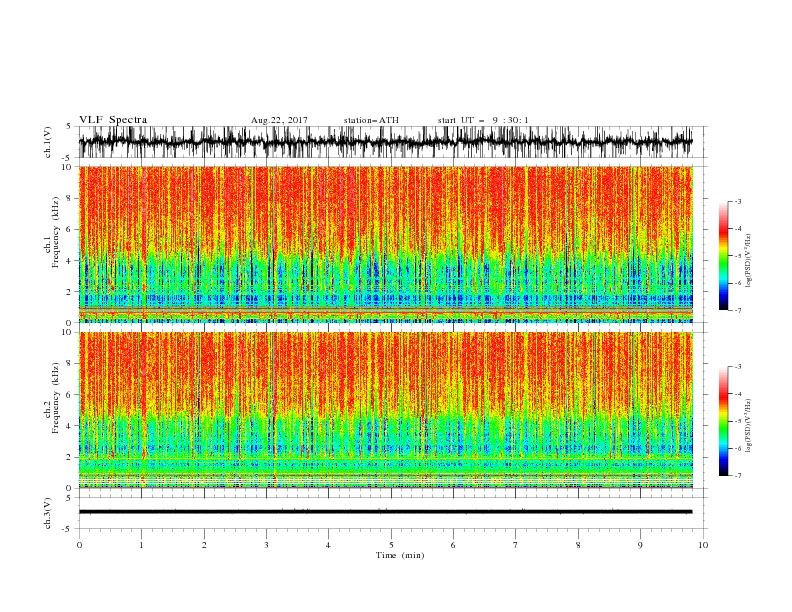The height and width of the screenshot is (612, 792).
Task: Click the "-7" label on upper colorbar
Action: point(737,310)
